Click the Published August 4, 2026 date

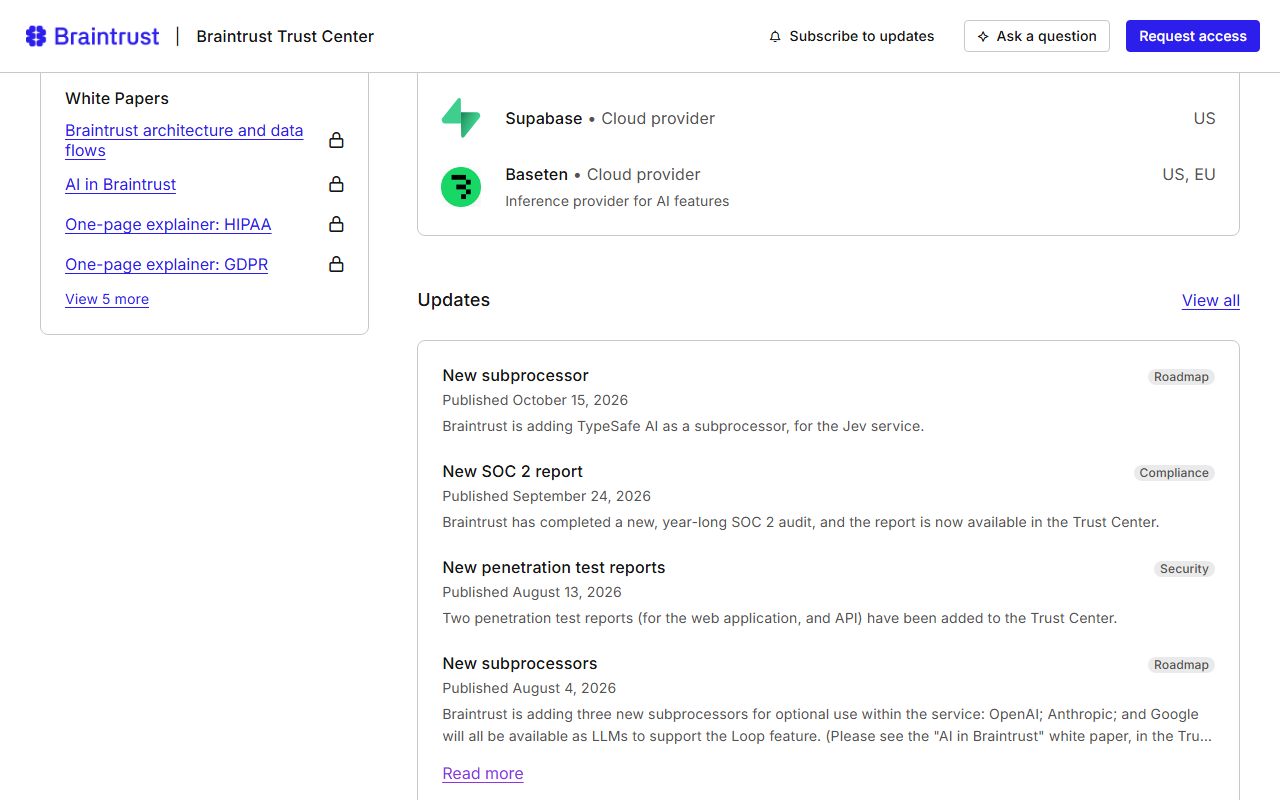(530, 688)
